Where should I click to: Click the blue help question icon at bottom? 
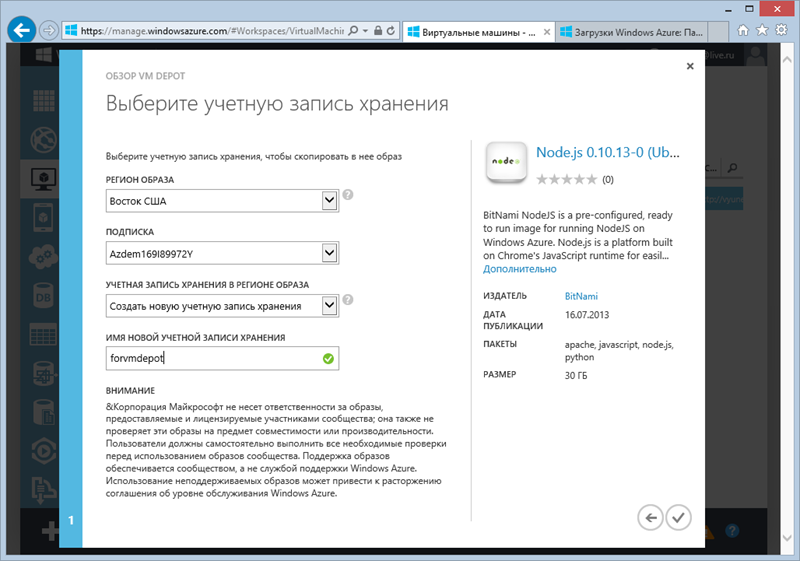(x=732, y=531)
